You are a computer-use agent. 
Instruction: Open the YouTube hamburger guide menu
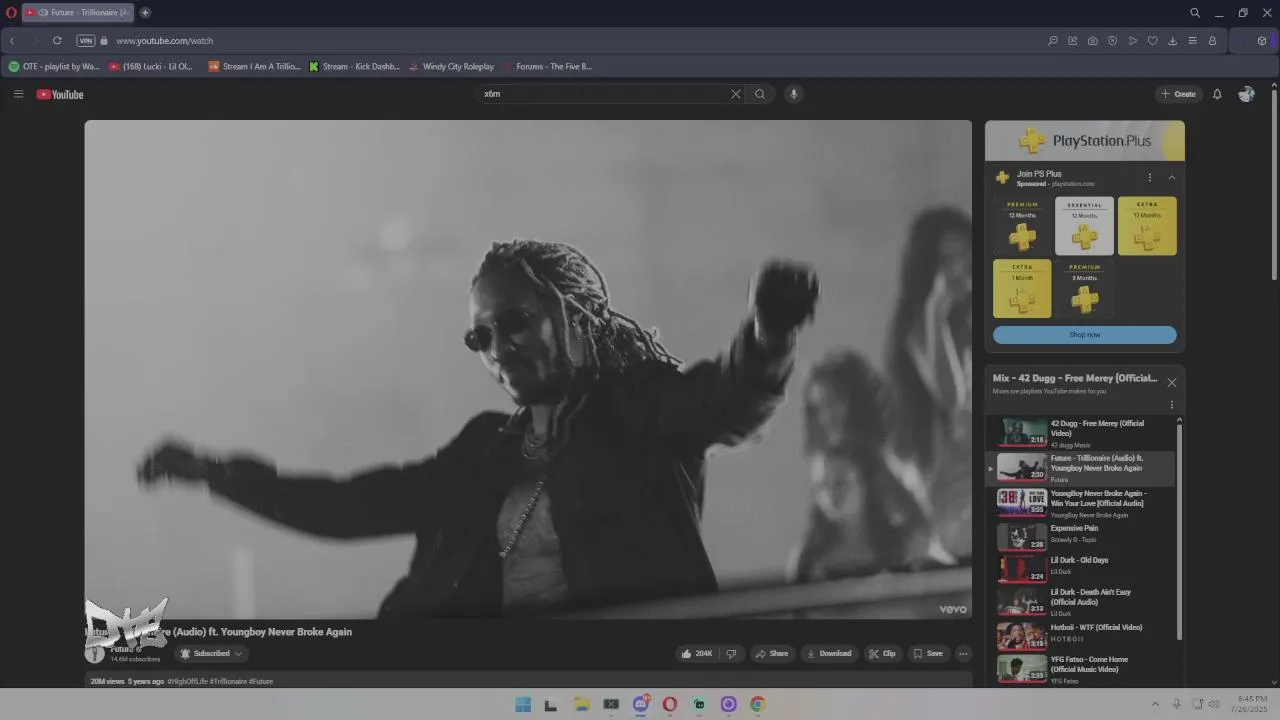pyautogui.click(x=18, y=94)
